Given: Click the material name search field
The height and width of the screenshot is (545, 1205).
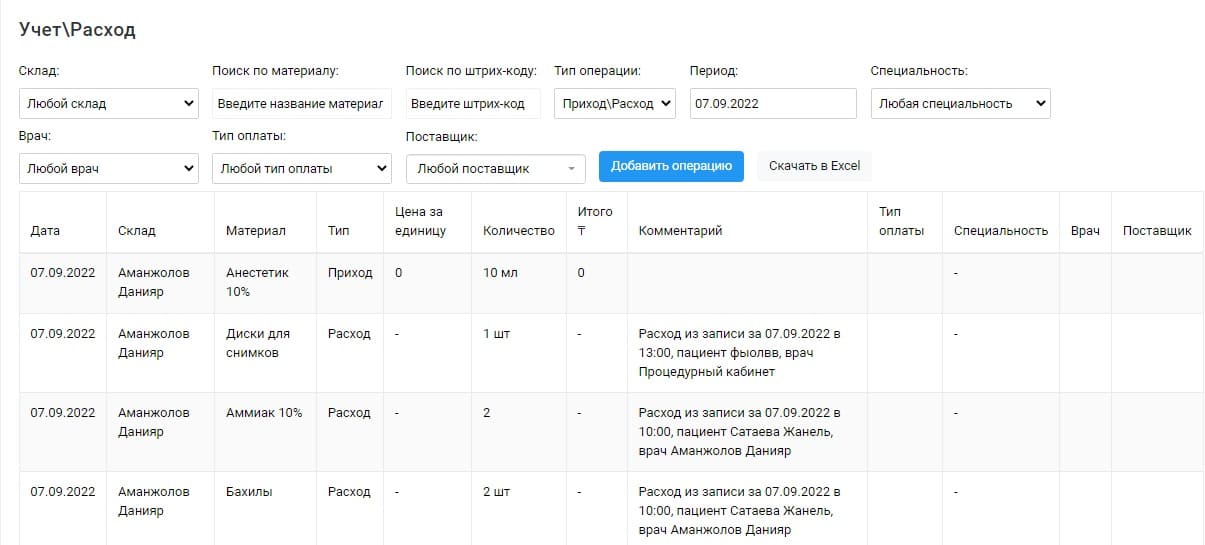Looking at the screenshot, I should point(301,104).
